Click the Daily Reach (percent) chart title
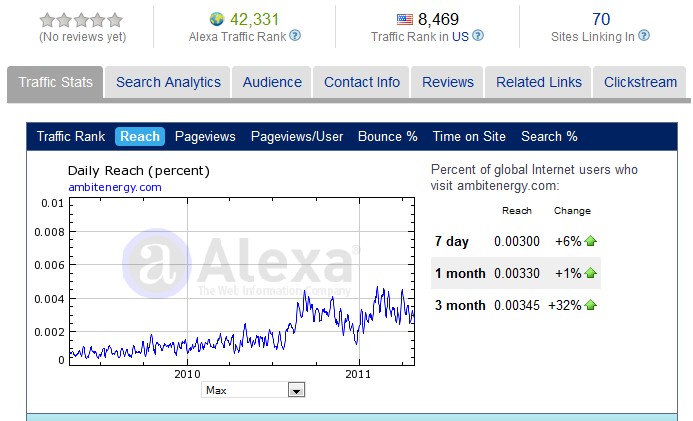 [139, 171]
